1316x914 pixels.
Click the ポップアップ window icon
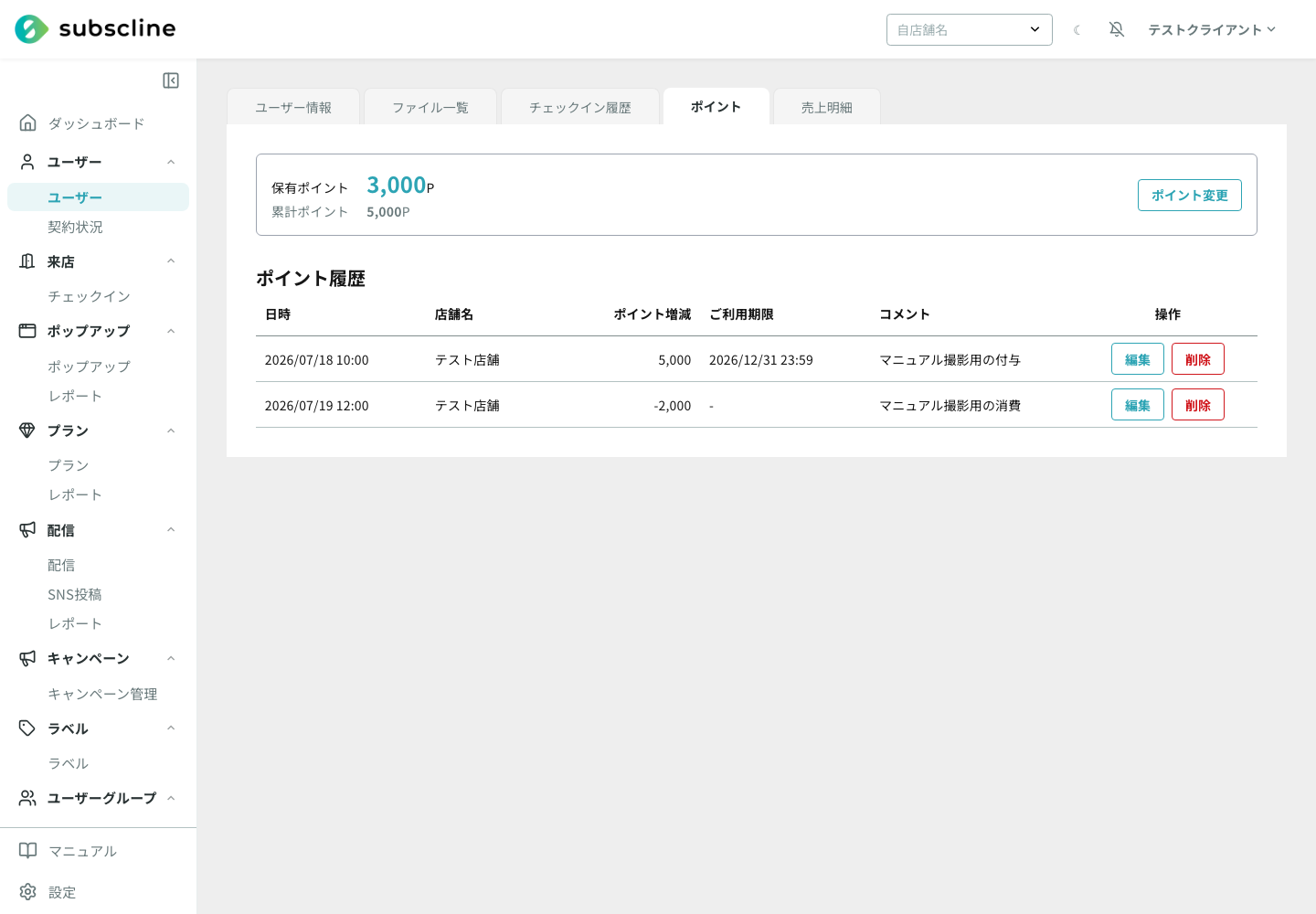[x=28, y=331]
